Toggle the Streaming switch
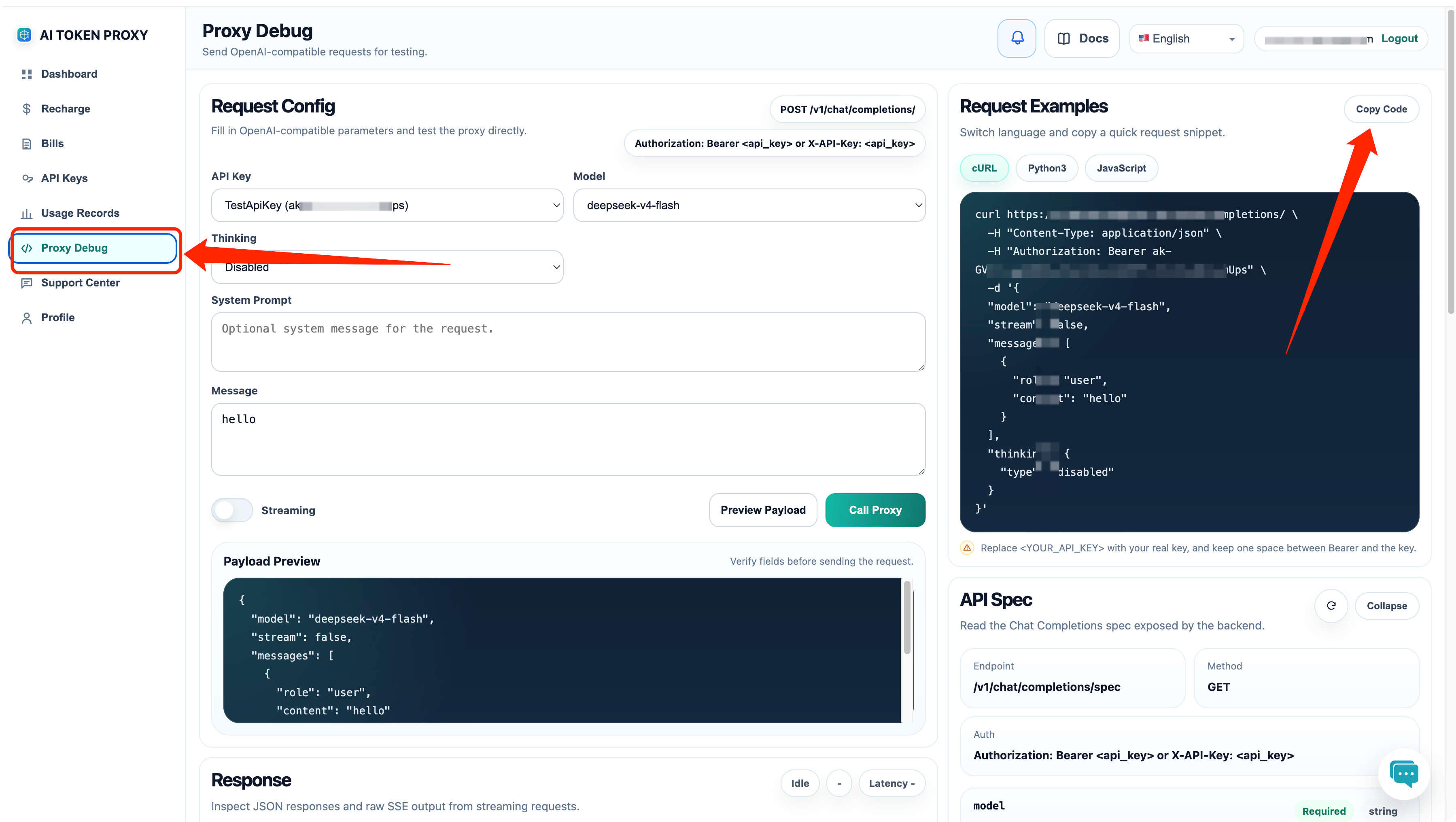 pyautogui.click(x=232, y=510)
